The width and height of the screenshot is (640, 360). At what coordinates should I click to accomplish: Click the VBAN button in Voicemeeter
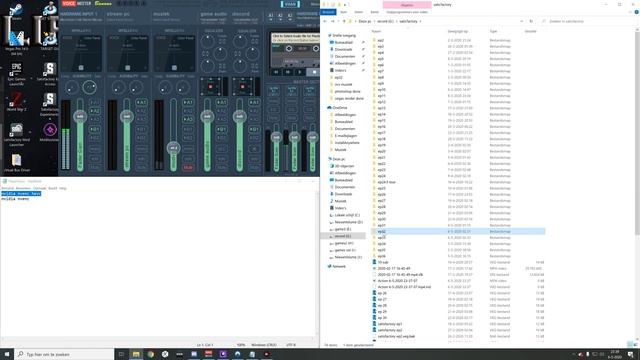point(290,4)
